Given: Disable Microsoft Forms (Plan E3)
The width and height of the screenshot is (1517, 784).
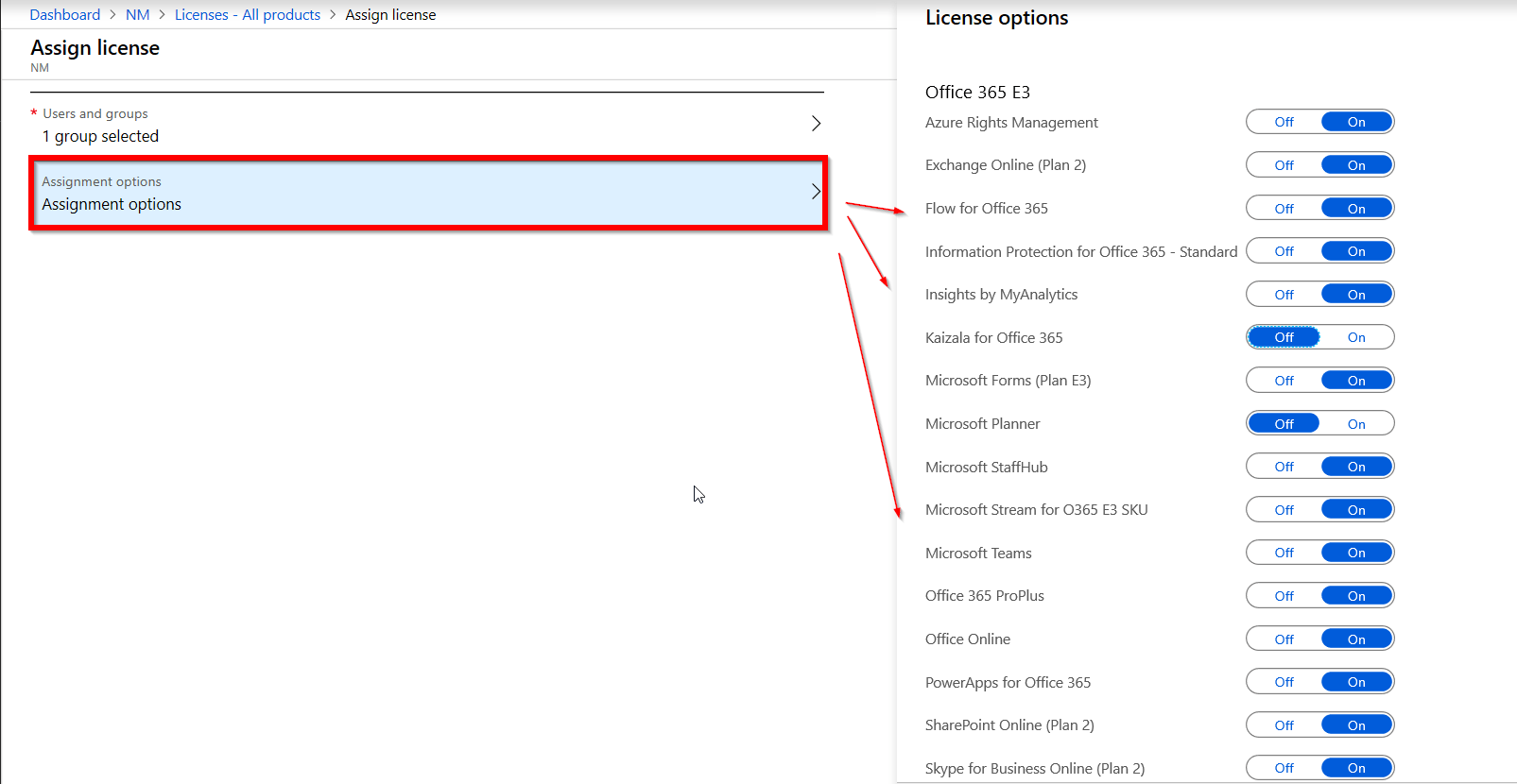Looking at the screenshot, I should tap(1284, 381).
